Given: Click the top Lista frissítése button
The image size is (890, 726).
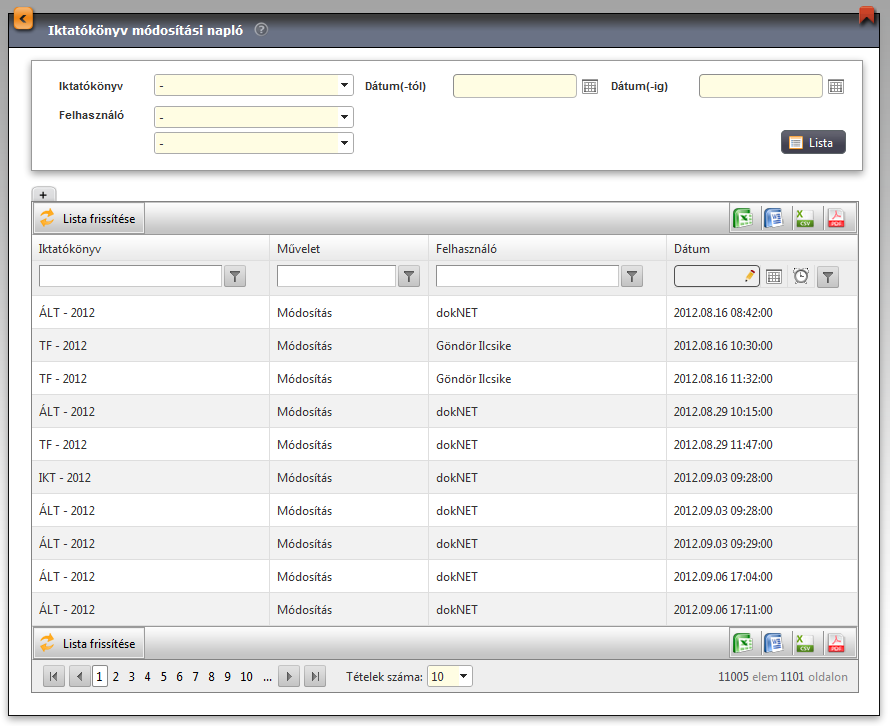Looking at the screenshot, I should tap(89, 219).
